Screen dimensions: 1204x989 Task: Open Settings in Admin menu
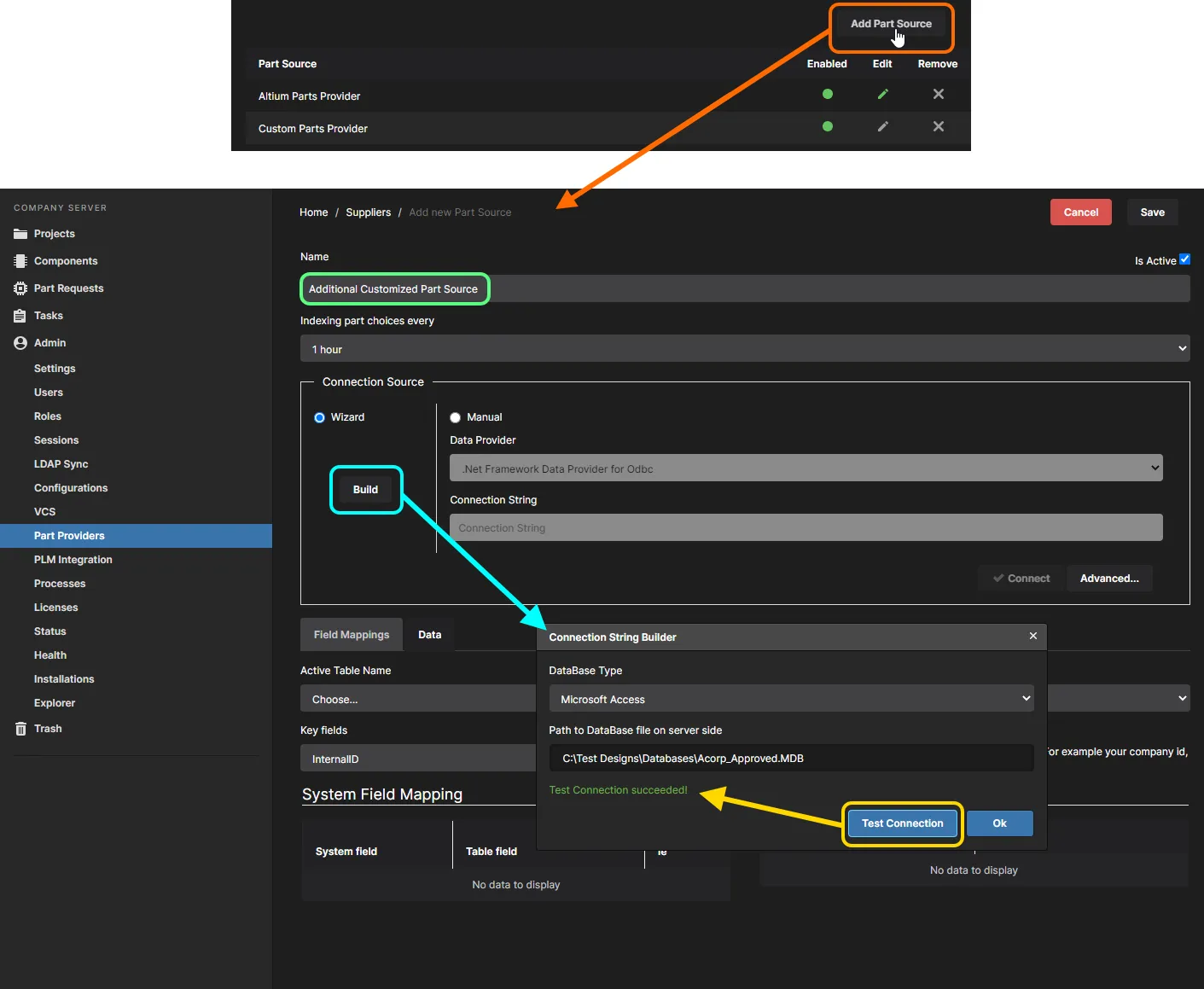pyautogui.click(x=55, y=369)
